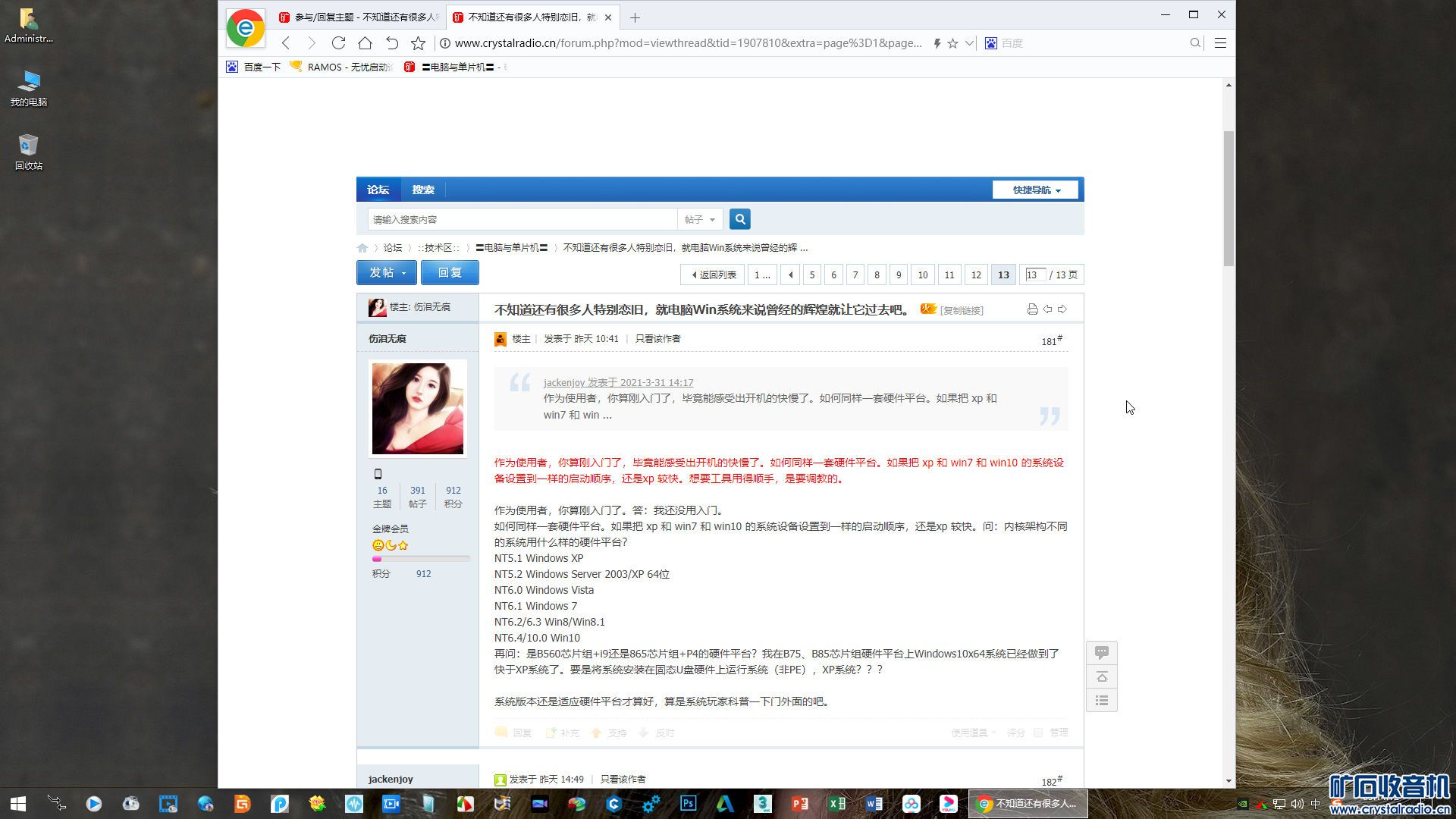Open the quoted jackenjoy 2021-3-31 14:17 link
The image size is (1456, 819).
pyautogui.click(x=618, y=382)
